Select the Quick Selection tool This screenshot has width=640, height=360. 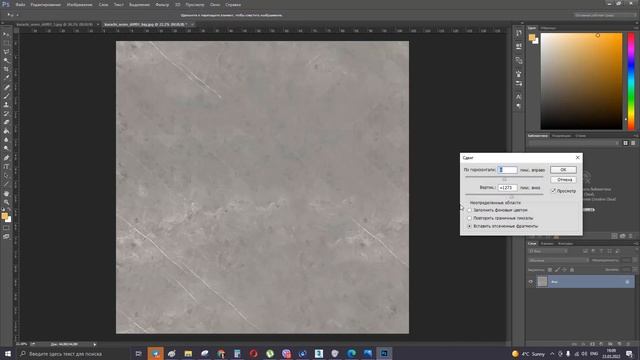click(x=6, y=60)
